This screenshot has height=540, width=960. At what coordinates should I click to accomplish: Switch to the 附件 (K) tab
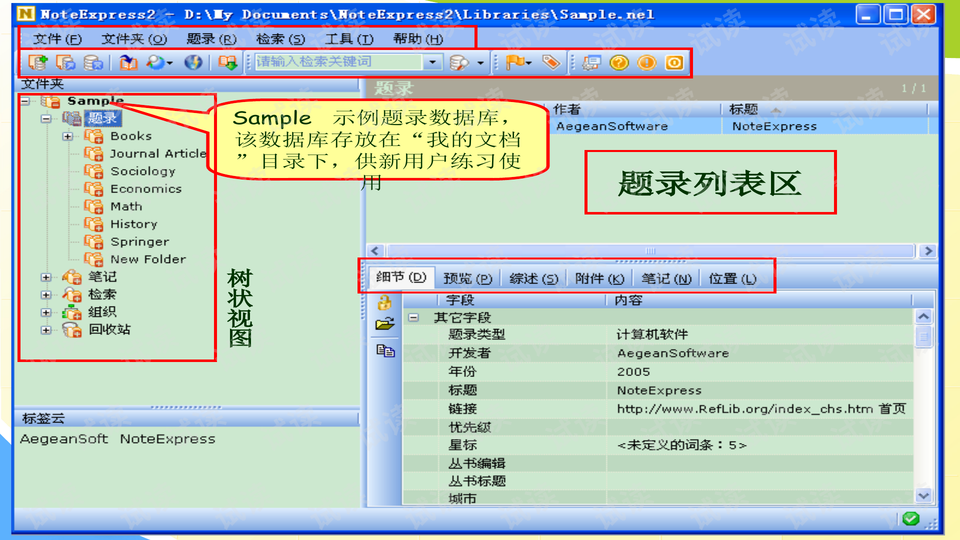click(599, 279)
